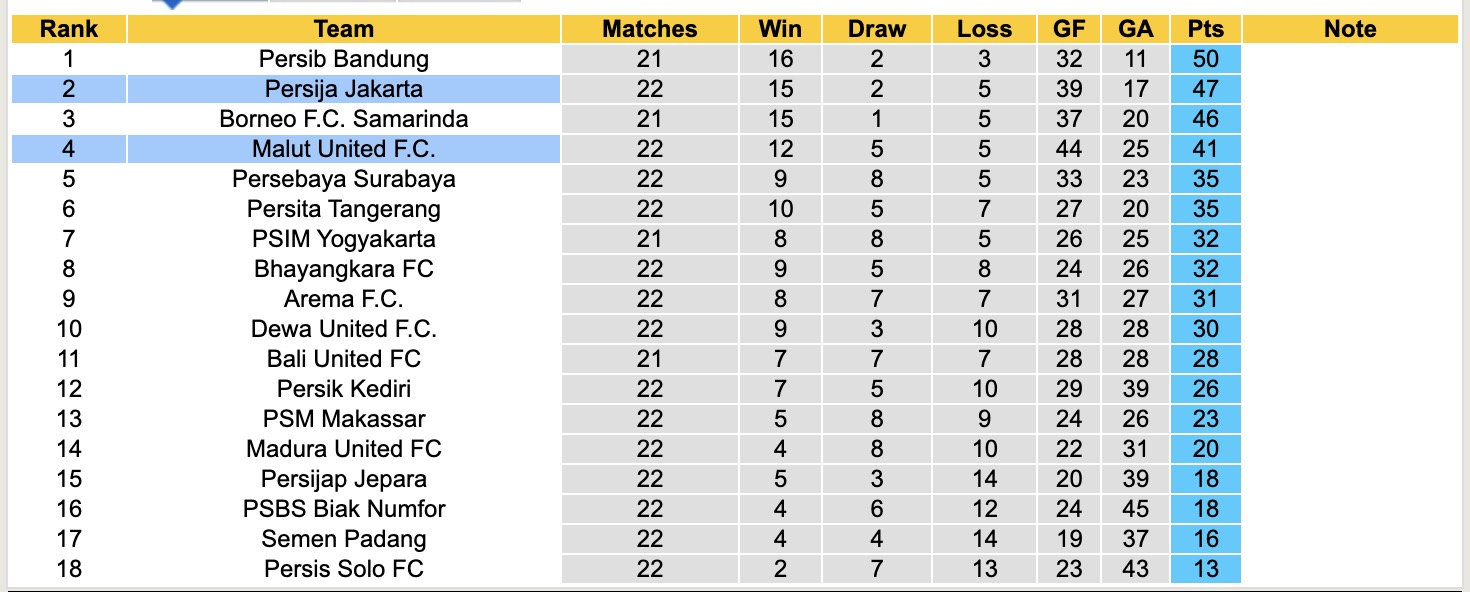Click the Rank column header
This screenshot has height=592, width=1470.
tap(68, 29)
